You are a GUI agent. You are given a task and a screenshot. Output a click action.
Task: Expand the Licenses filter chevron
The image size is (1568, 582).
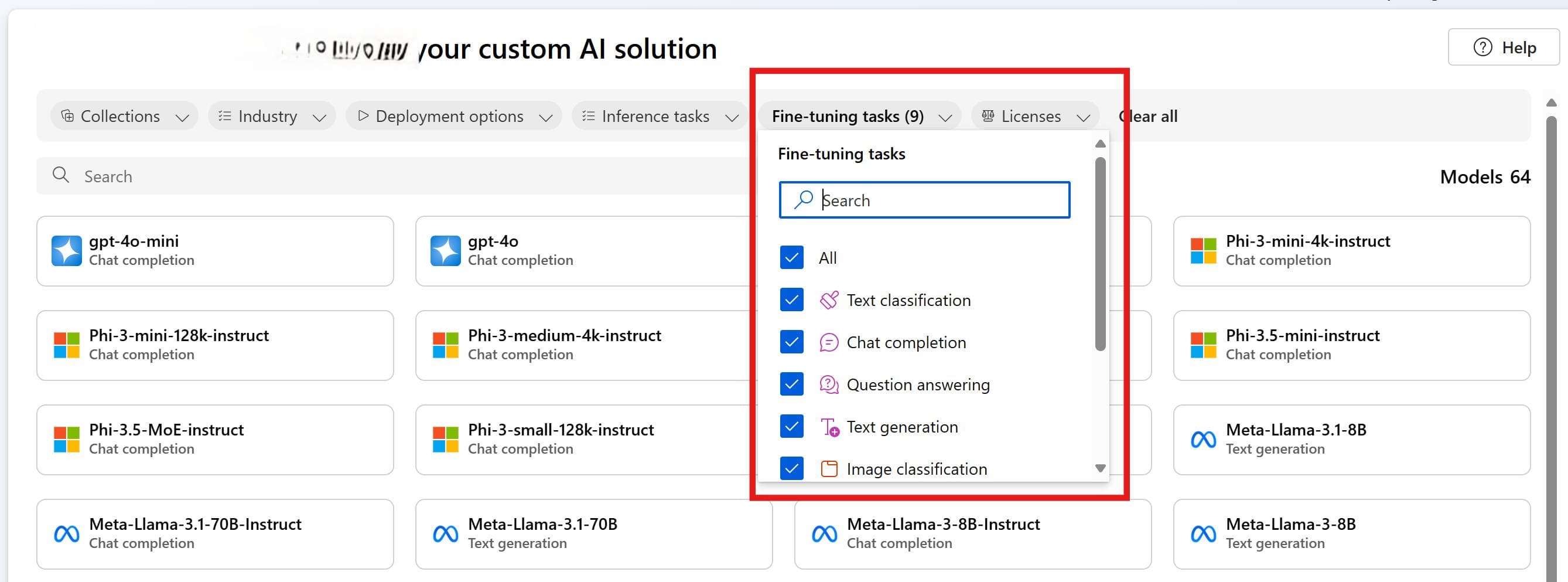click(1084, 117)
